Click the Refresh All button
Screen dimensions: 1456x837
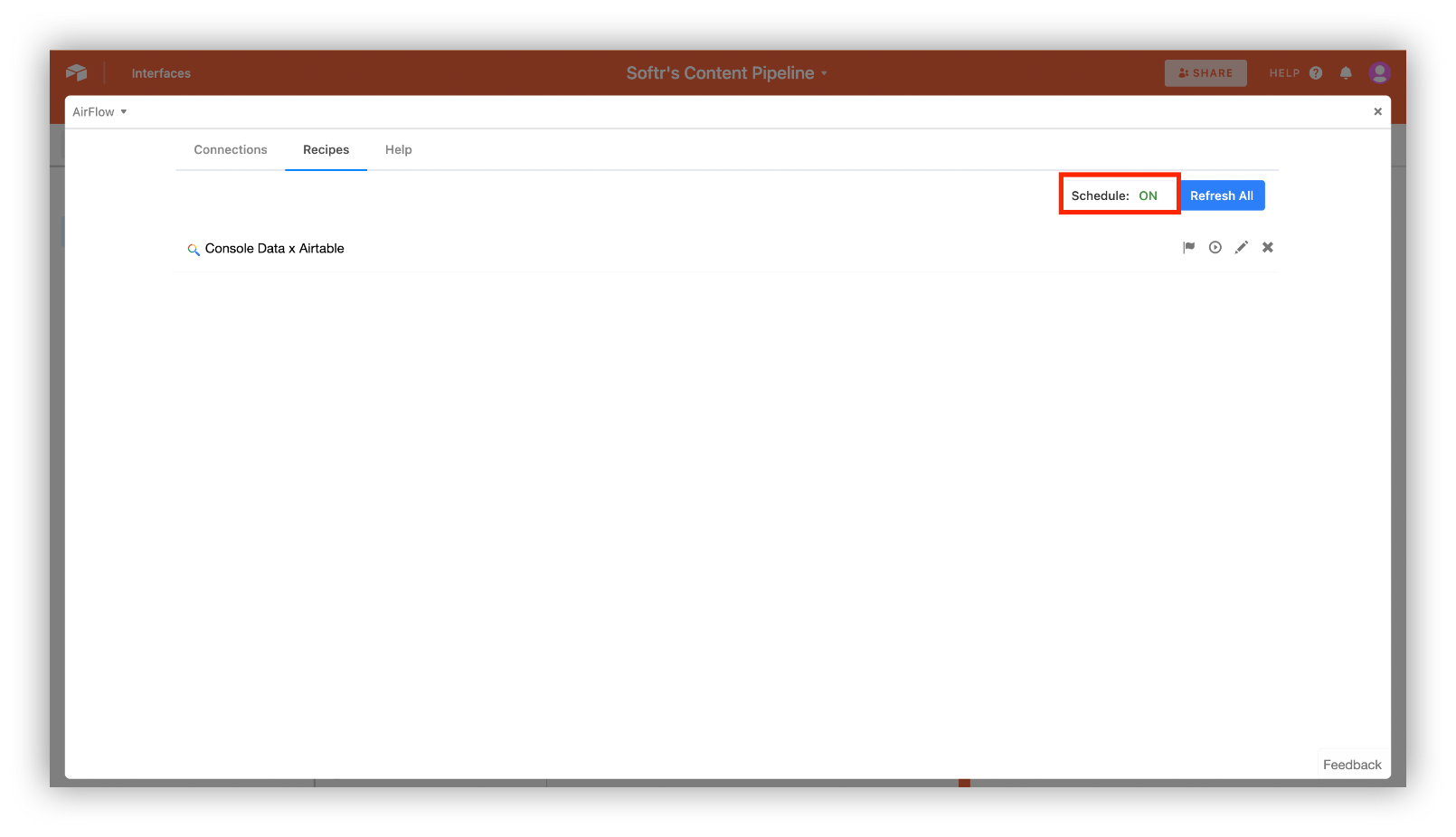click(1222, 195)
